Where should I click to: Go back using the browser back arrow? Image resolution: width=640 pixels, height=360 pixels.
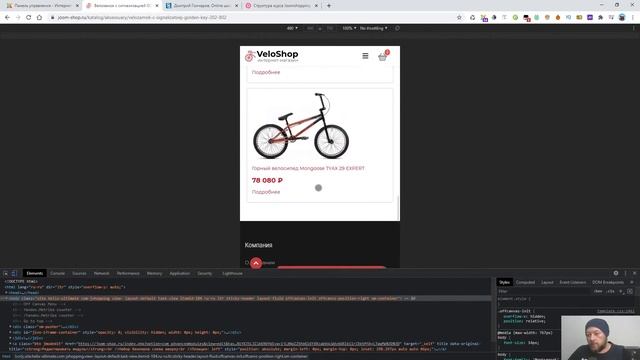[x=7, y=18]
